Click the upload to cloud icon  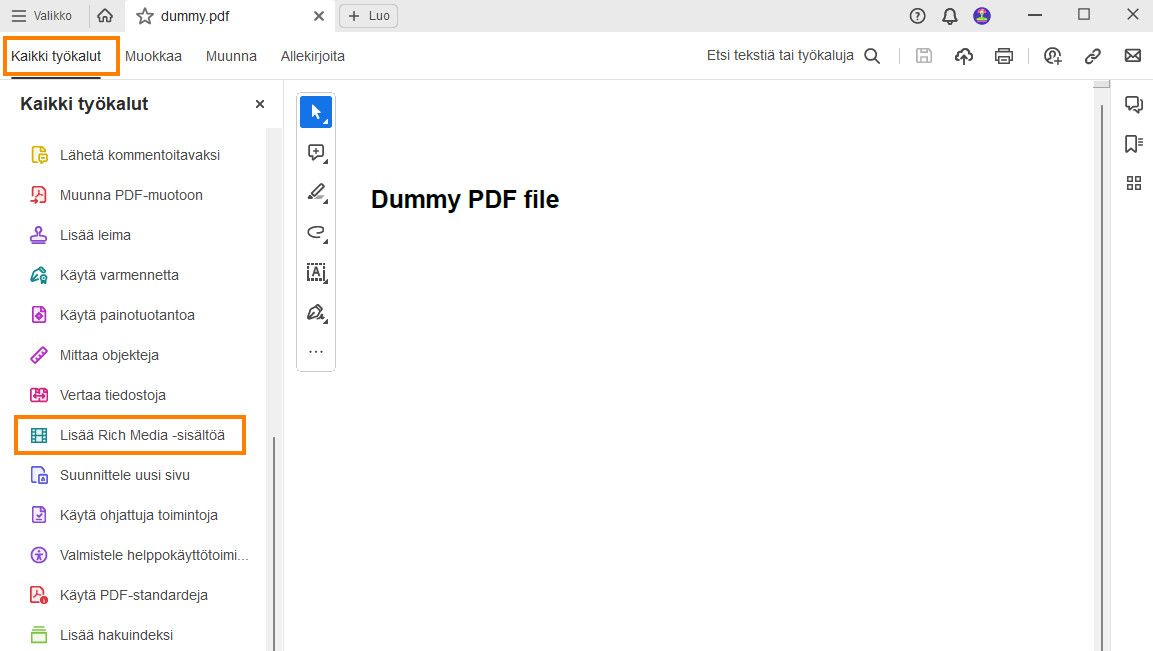[x=963, y=56]
